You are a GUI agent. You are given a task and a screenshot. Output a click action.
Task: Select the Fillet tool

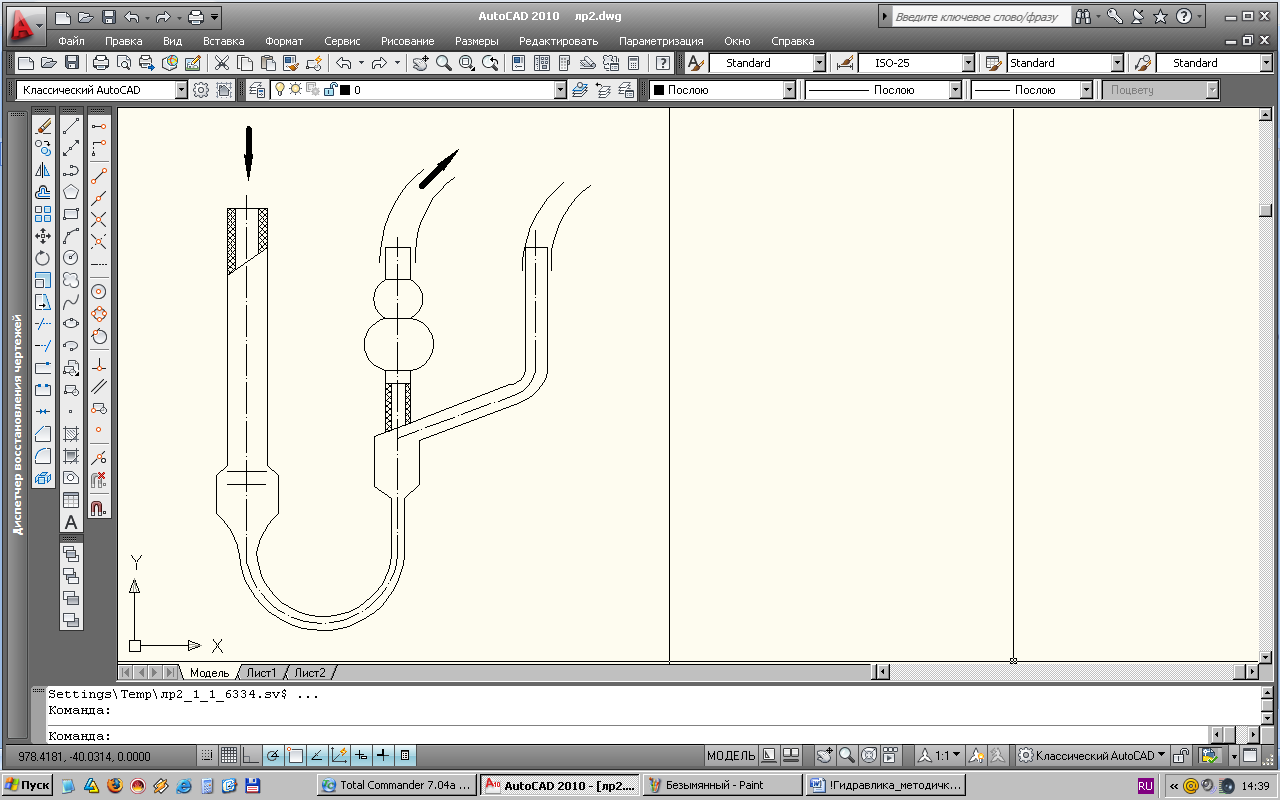[43, 456]
